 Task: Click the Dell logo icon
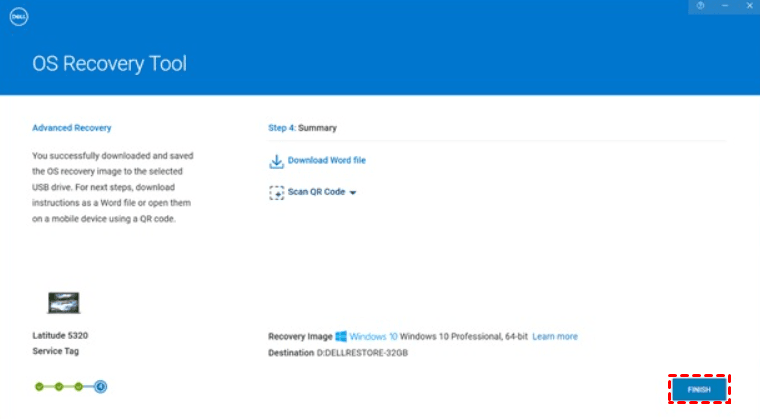19,17
